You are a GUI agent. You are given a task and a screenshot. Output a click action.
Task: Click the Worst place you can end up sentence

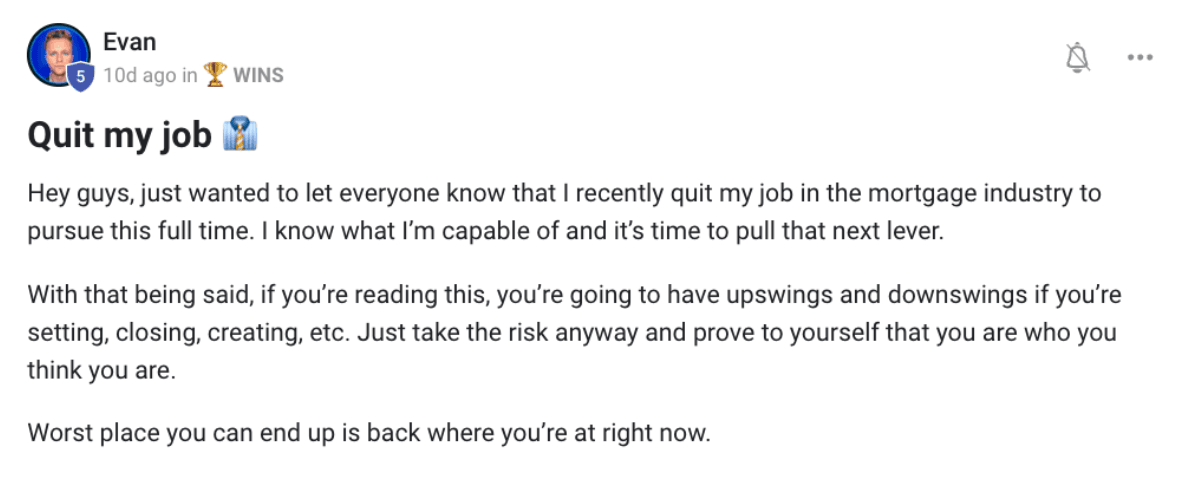pyautogui.click(x=368, y=433)
